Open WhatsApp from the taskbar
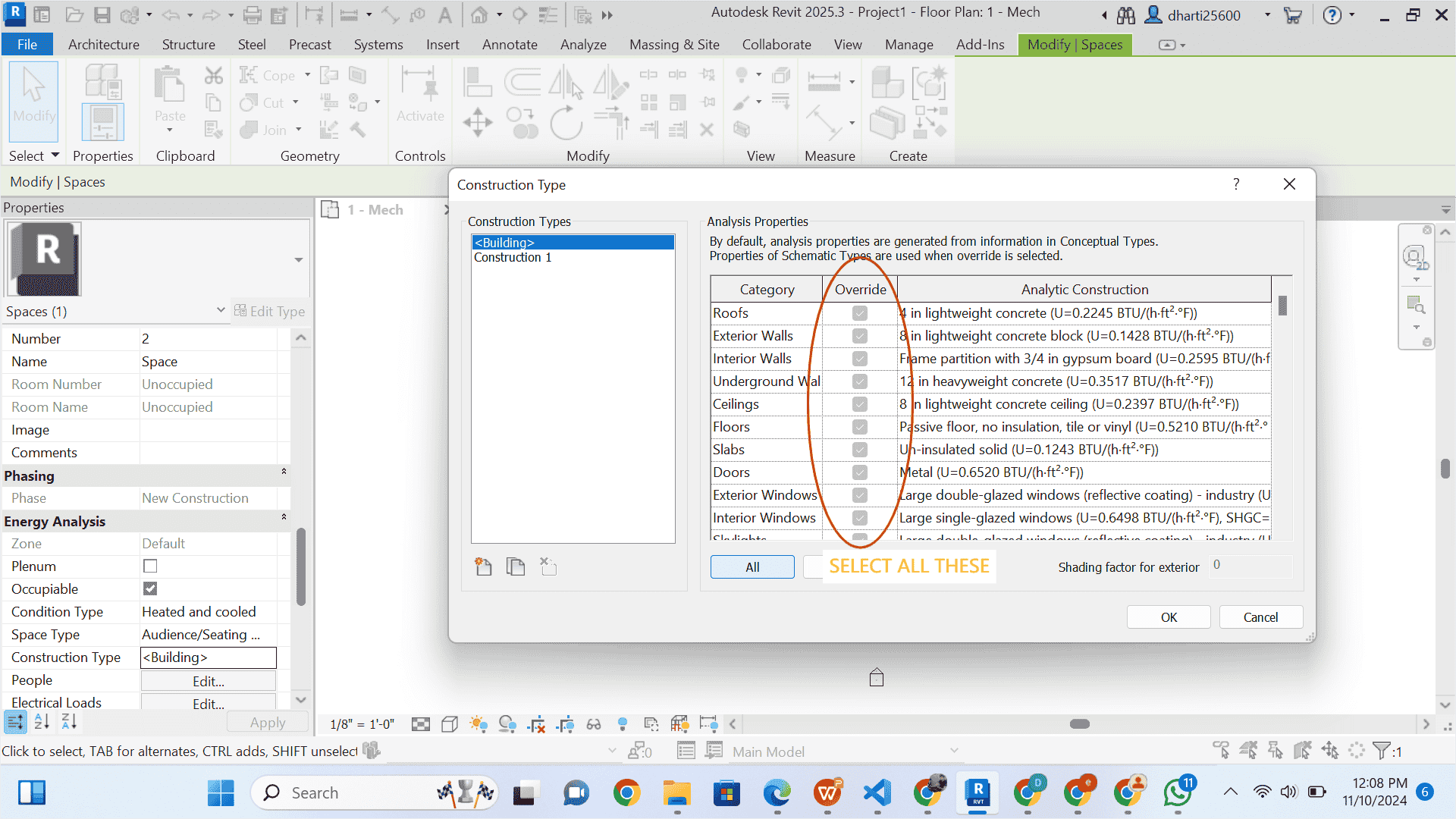This screenshot has width=1456, height=819. pos(1178,793)
